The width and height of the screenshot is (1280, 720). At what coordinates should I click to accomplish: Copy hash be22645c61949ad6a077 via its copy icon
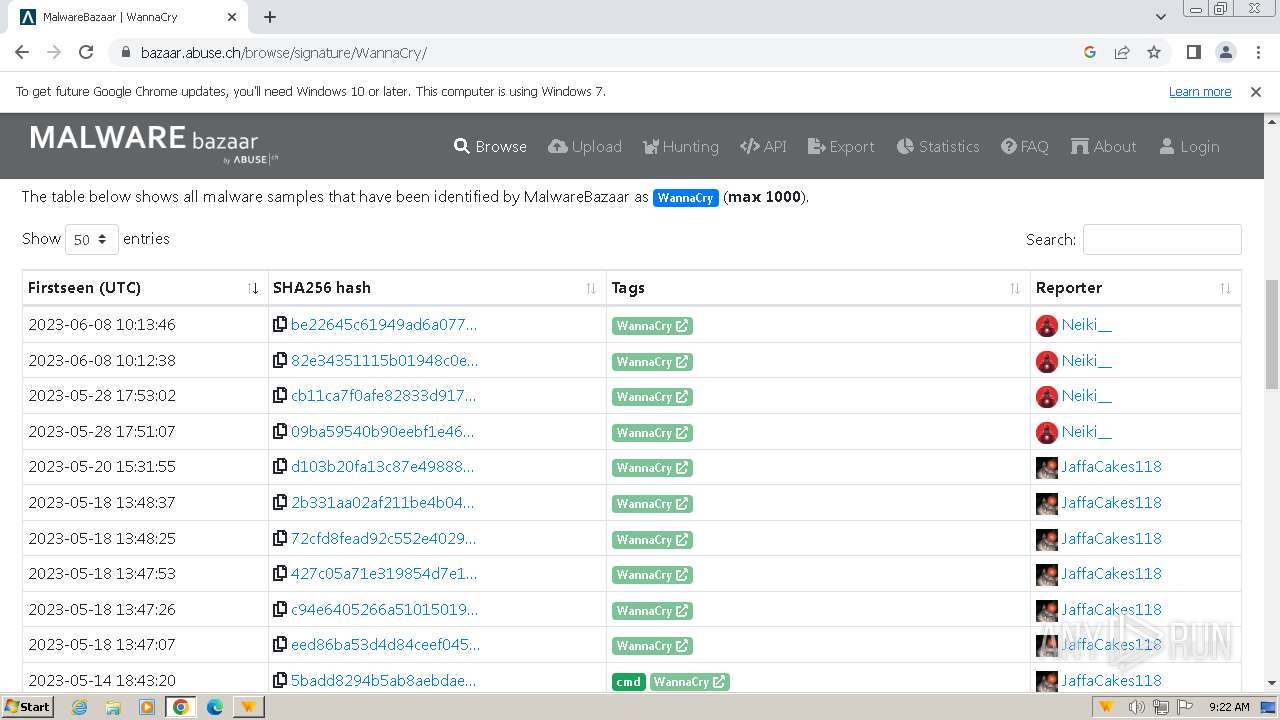(x=280, y=324)
